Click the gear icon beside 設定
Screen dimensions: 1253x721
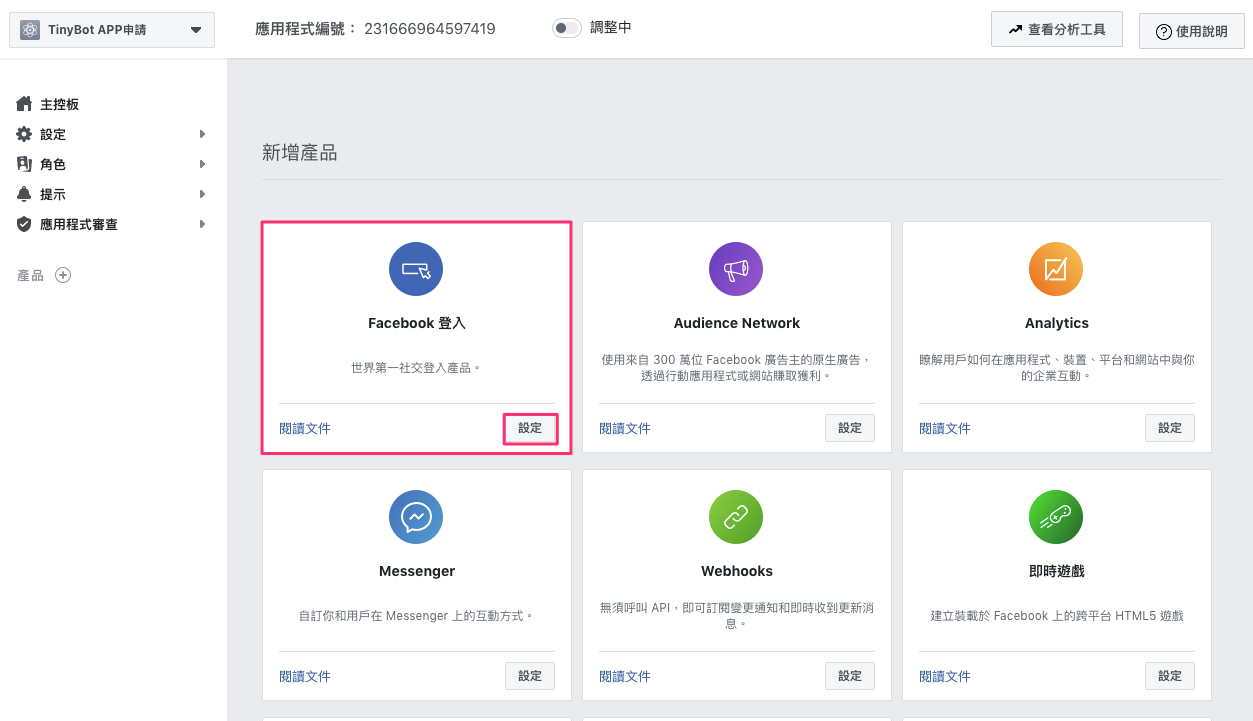click(x=24, y=134)
